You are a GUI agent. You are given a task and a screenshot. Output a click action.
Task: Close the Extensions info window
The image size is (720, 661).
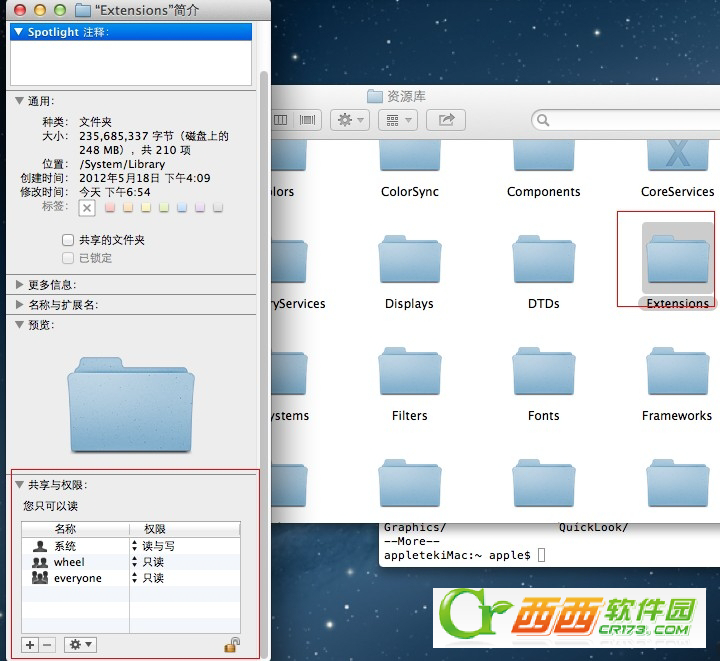[19, 10]
